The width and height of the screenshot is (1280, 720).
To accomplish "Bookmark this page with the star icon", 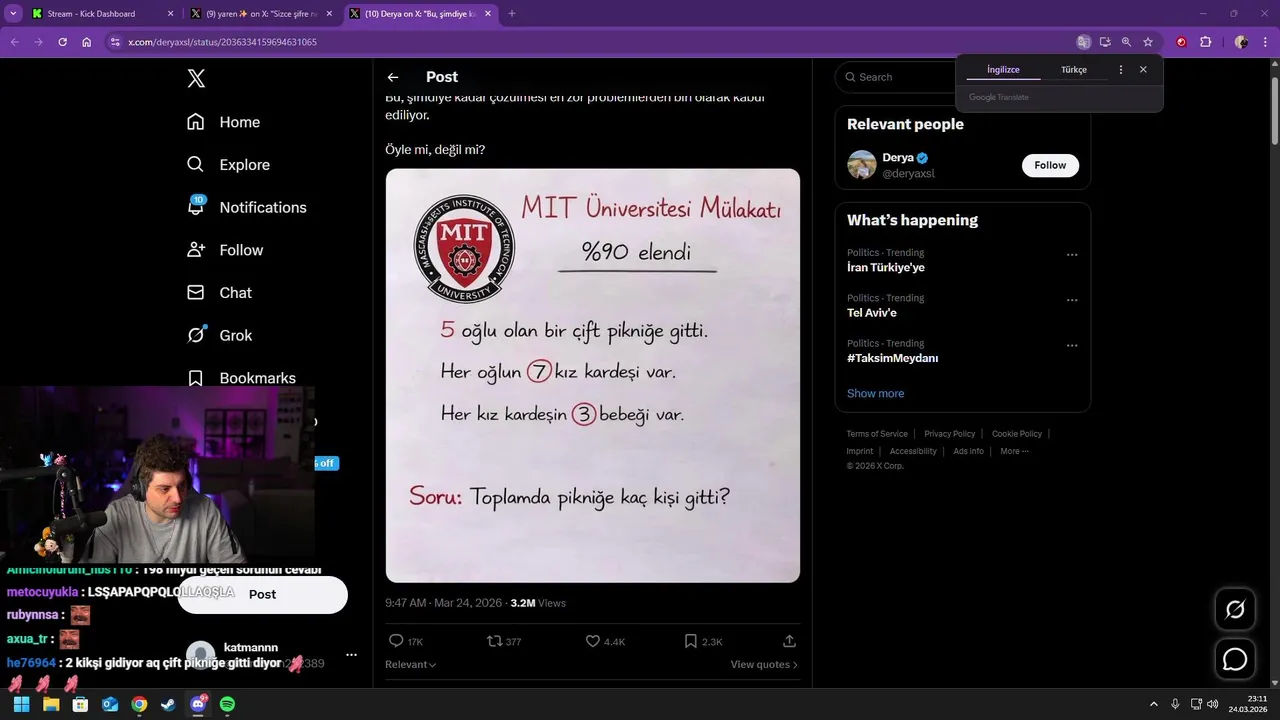I will click(x=1148, y=42).
